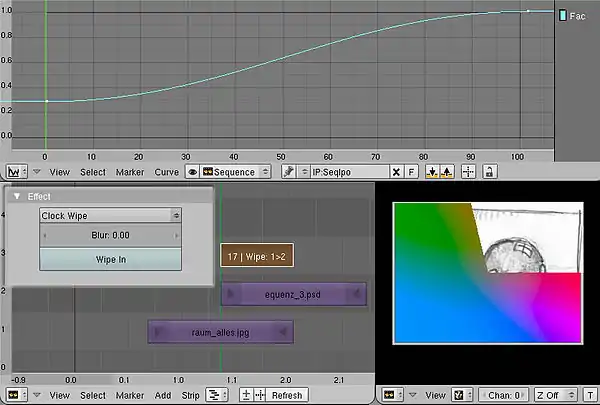This screenshot has width=600, height=405.
Task: Click the pin IPO icon
Action: tap(289, 172)
